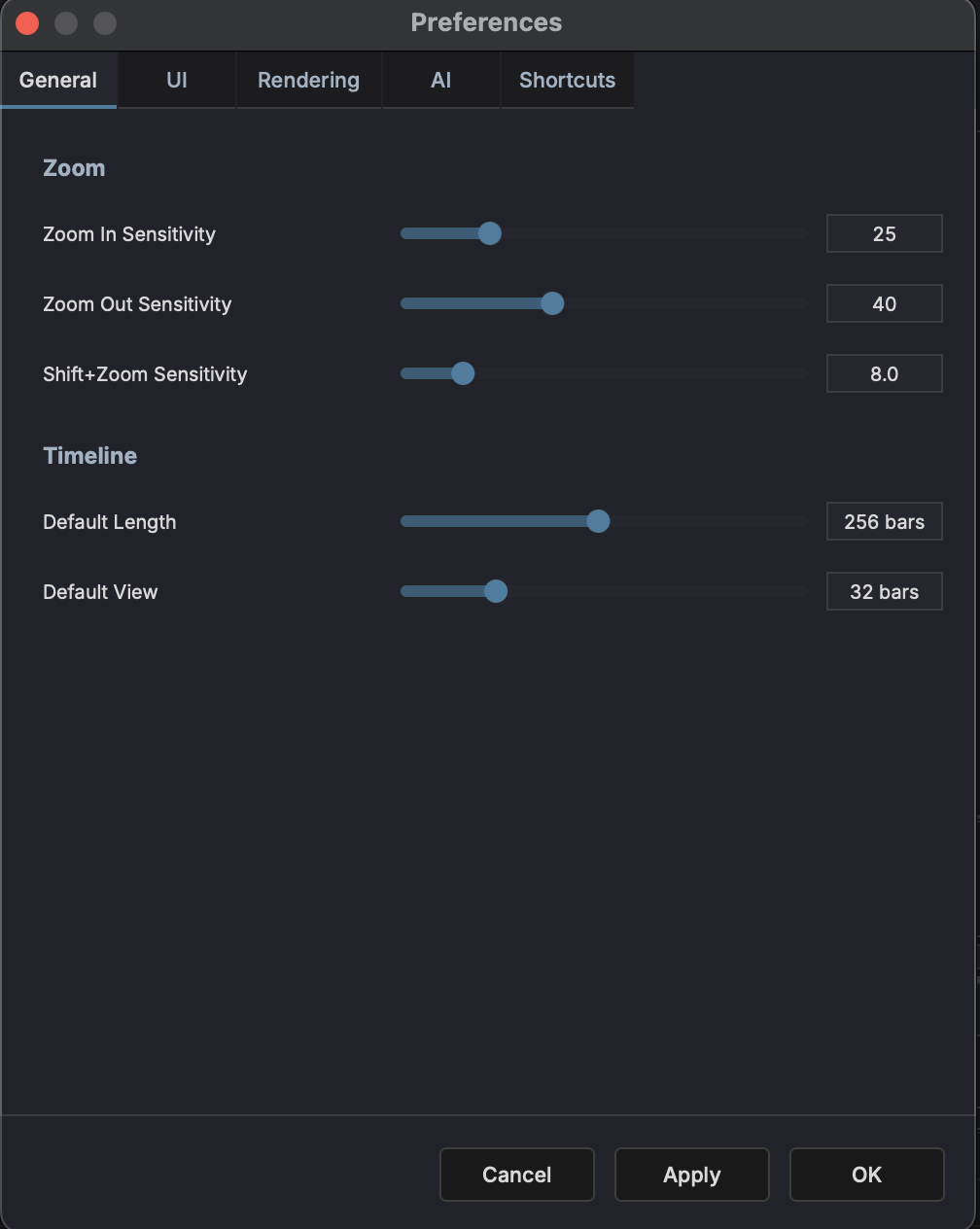Apply the preference changes
The height and width of the screenshot is (1229, 980).
point(691,1175)
